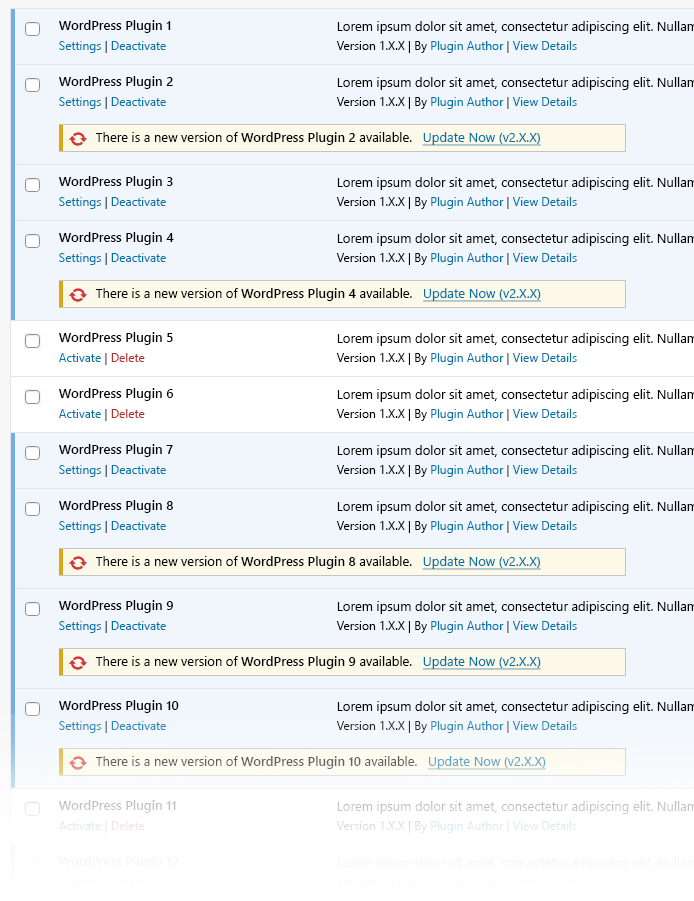This screenshot has width=694, height=901.
Task: Activate WordPress Plugin 6
Action: (x=80, y=414)
